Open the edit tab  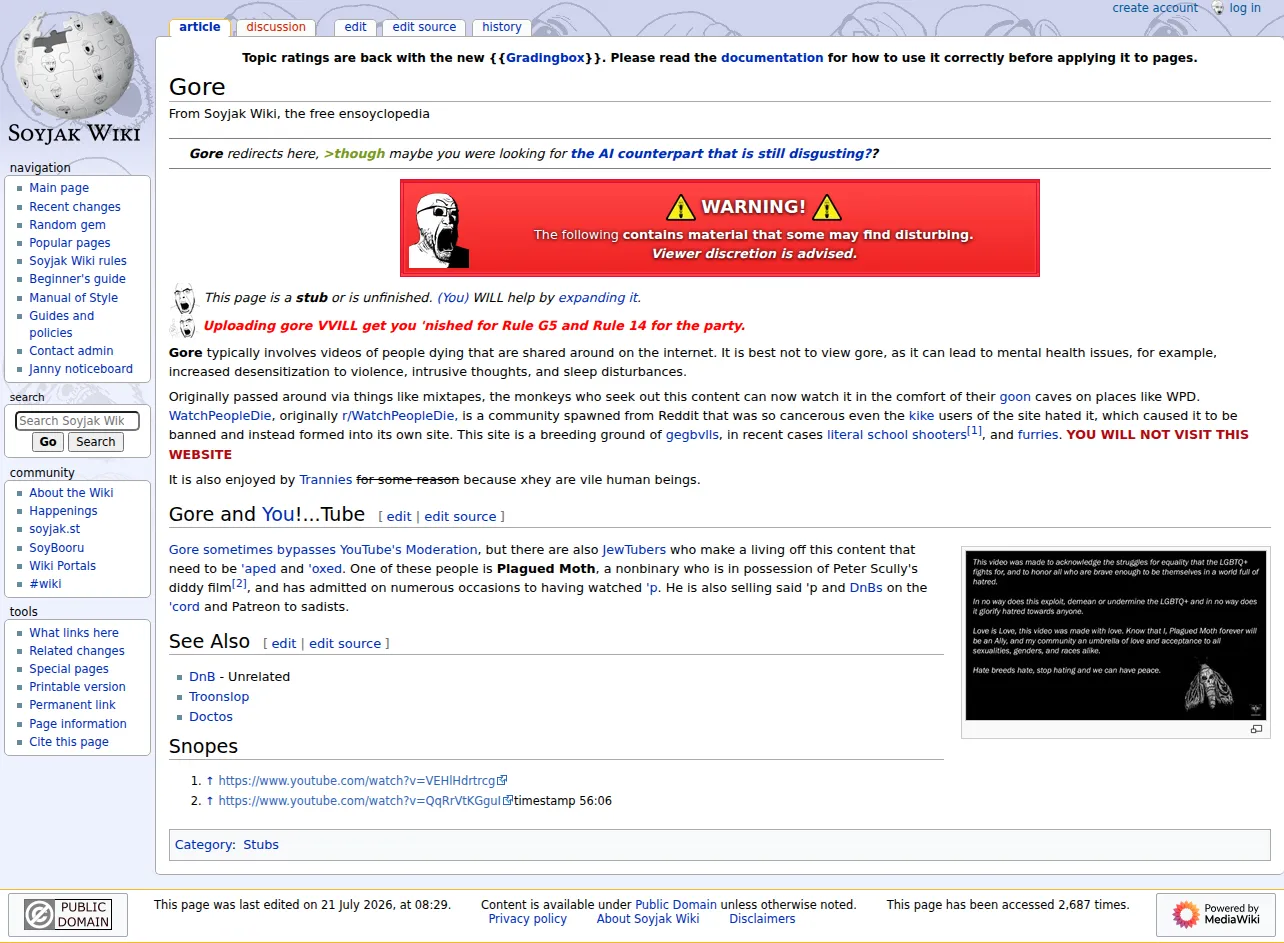click(356, 27)
